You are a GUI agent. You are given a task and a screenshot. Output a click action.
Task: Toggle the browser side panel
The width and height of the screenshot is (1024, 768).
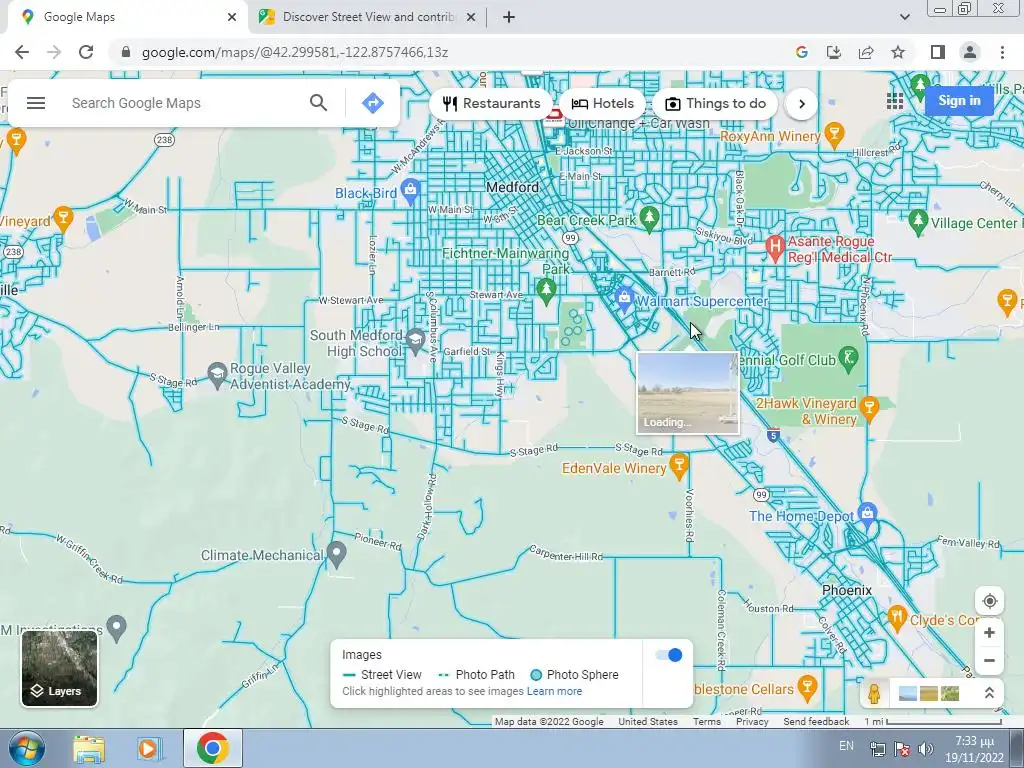point(938,52)
